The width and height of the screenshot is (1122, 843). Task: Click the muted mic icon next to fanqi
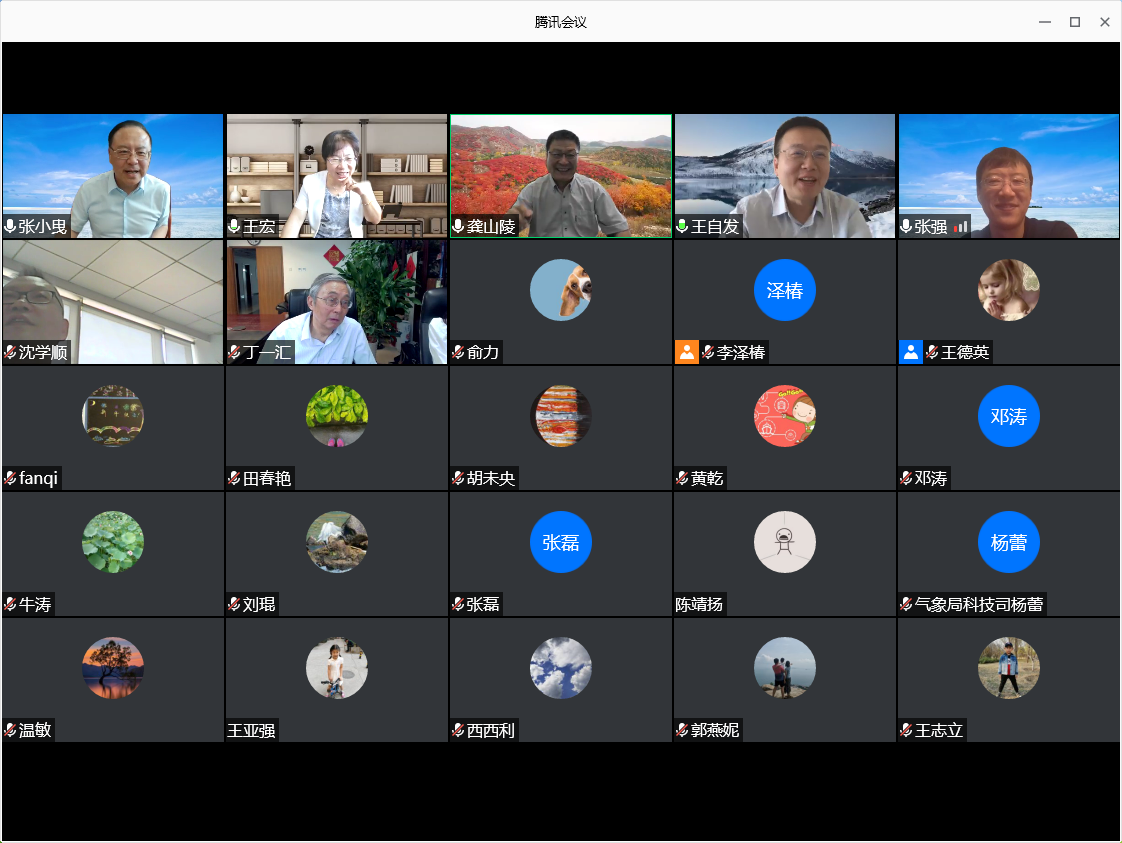(11, 479)
